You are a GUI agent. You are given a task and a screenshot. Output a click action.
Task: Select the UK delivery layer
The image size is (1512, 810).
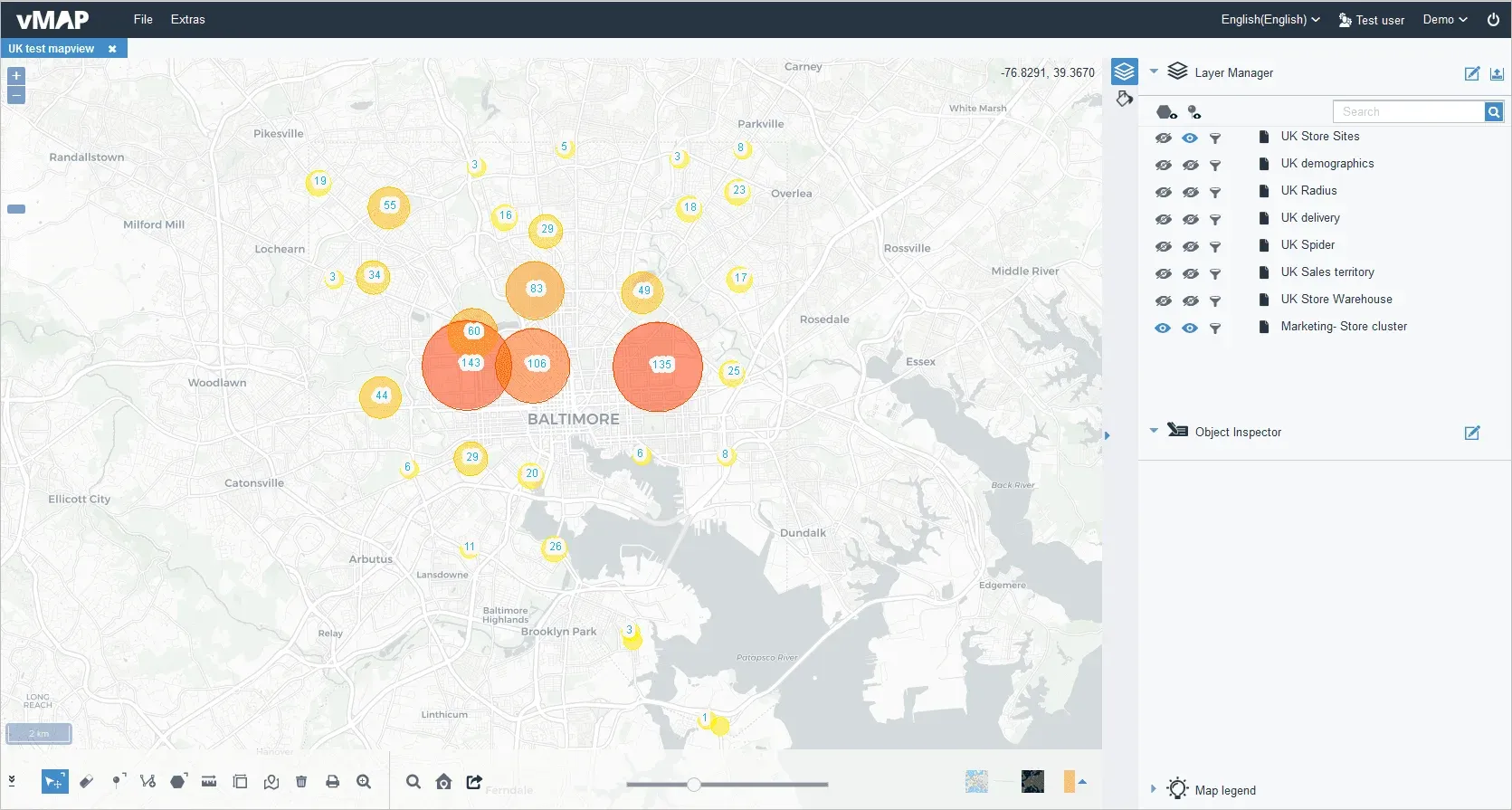point(1309,218)
